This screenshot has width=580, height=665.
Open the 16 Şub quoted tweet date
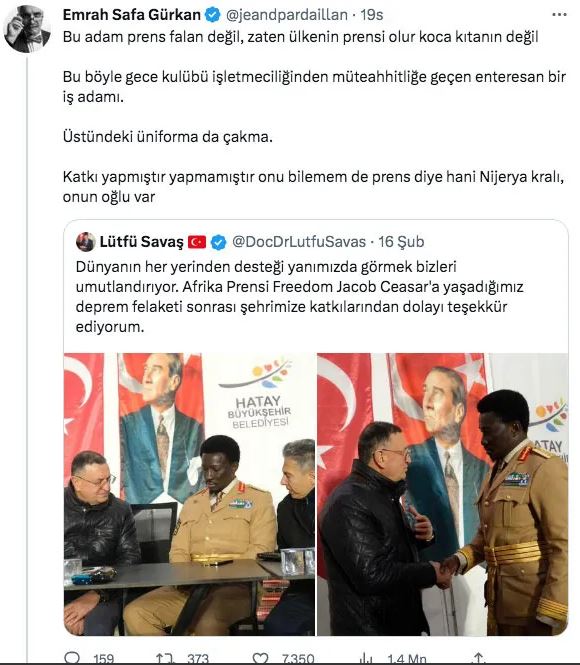pyautogui.click(x=401, y=242)
